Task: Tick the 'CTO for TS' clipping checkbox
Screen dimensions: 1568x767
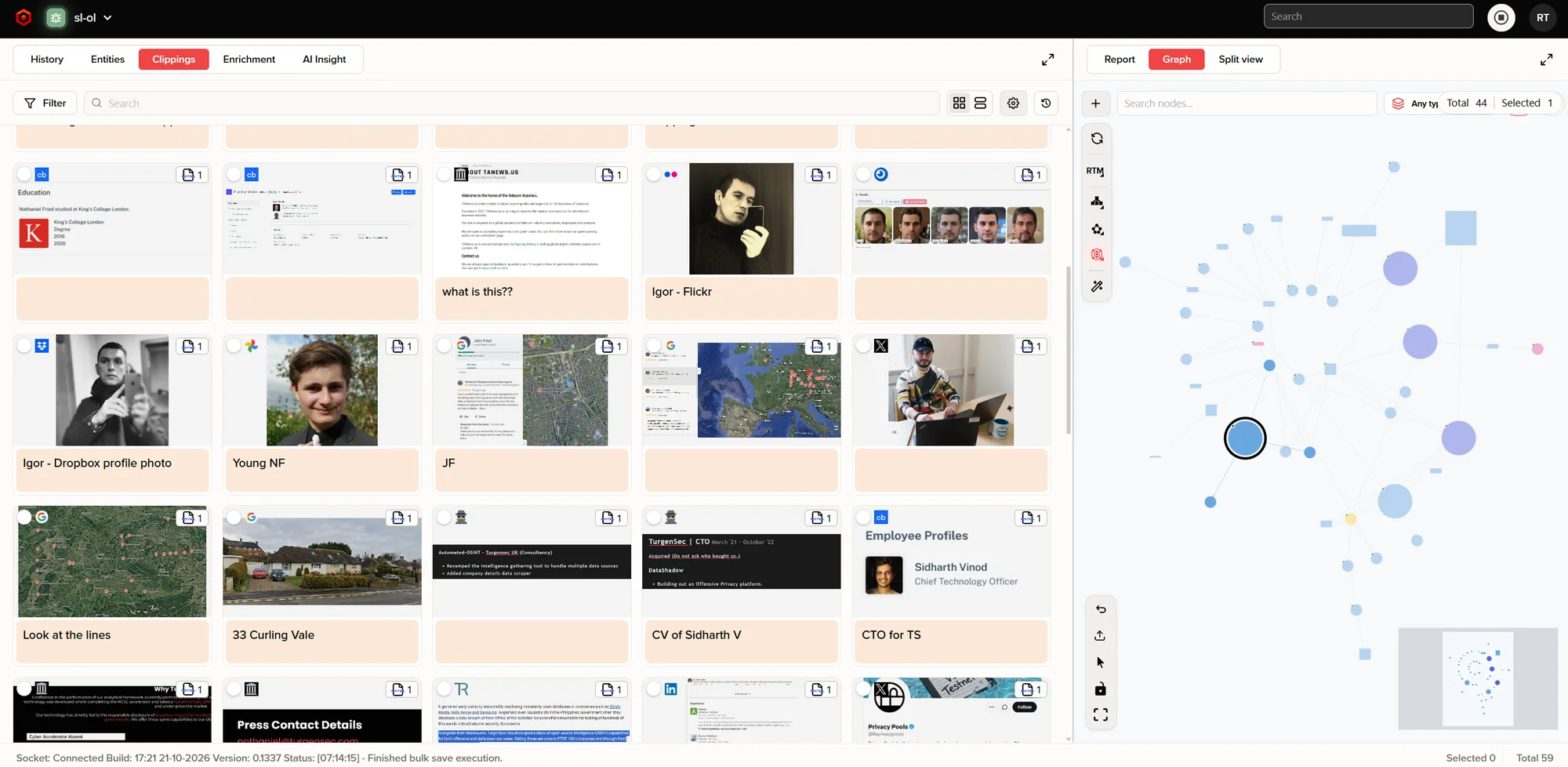Action: [863, 518]
